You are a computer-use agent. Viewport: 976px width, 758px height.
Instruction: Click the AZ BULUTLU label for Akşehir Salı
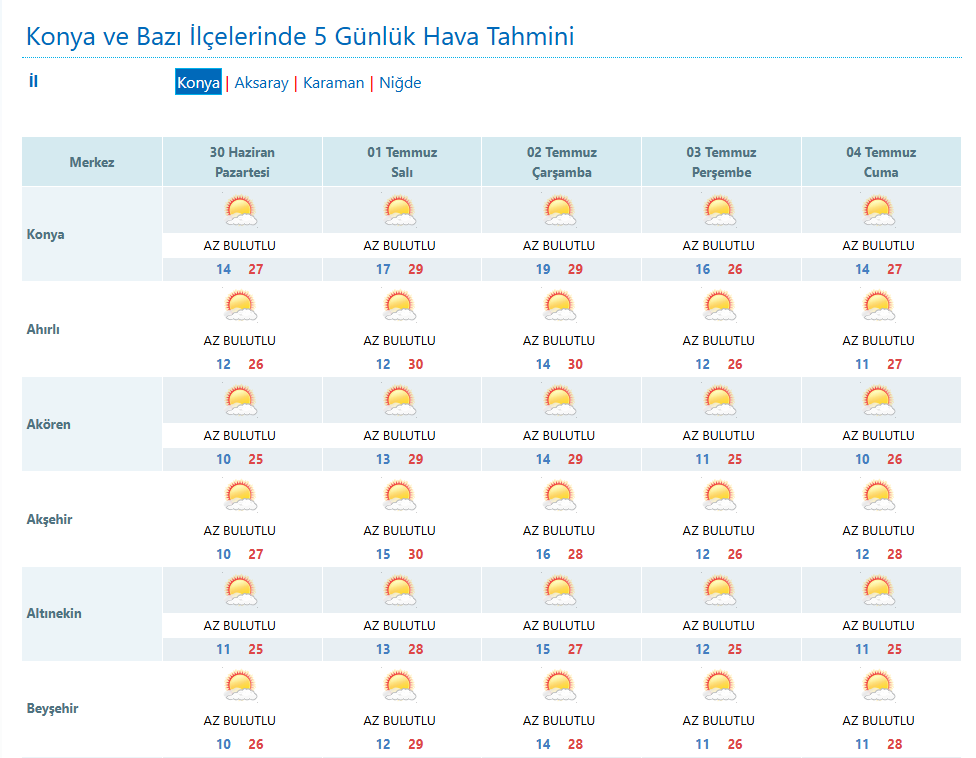[x=400, y=531]
